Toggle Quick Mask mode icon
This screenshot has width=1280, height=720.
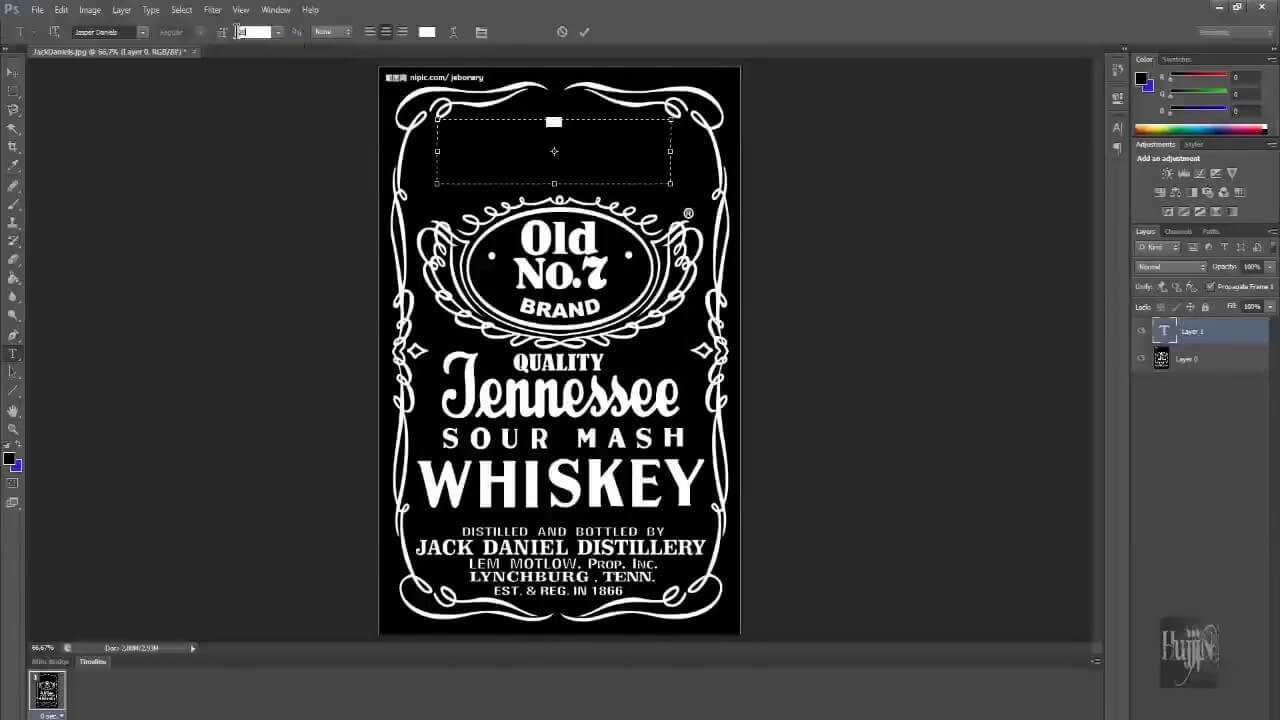click(x=12, y=483)
